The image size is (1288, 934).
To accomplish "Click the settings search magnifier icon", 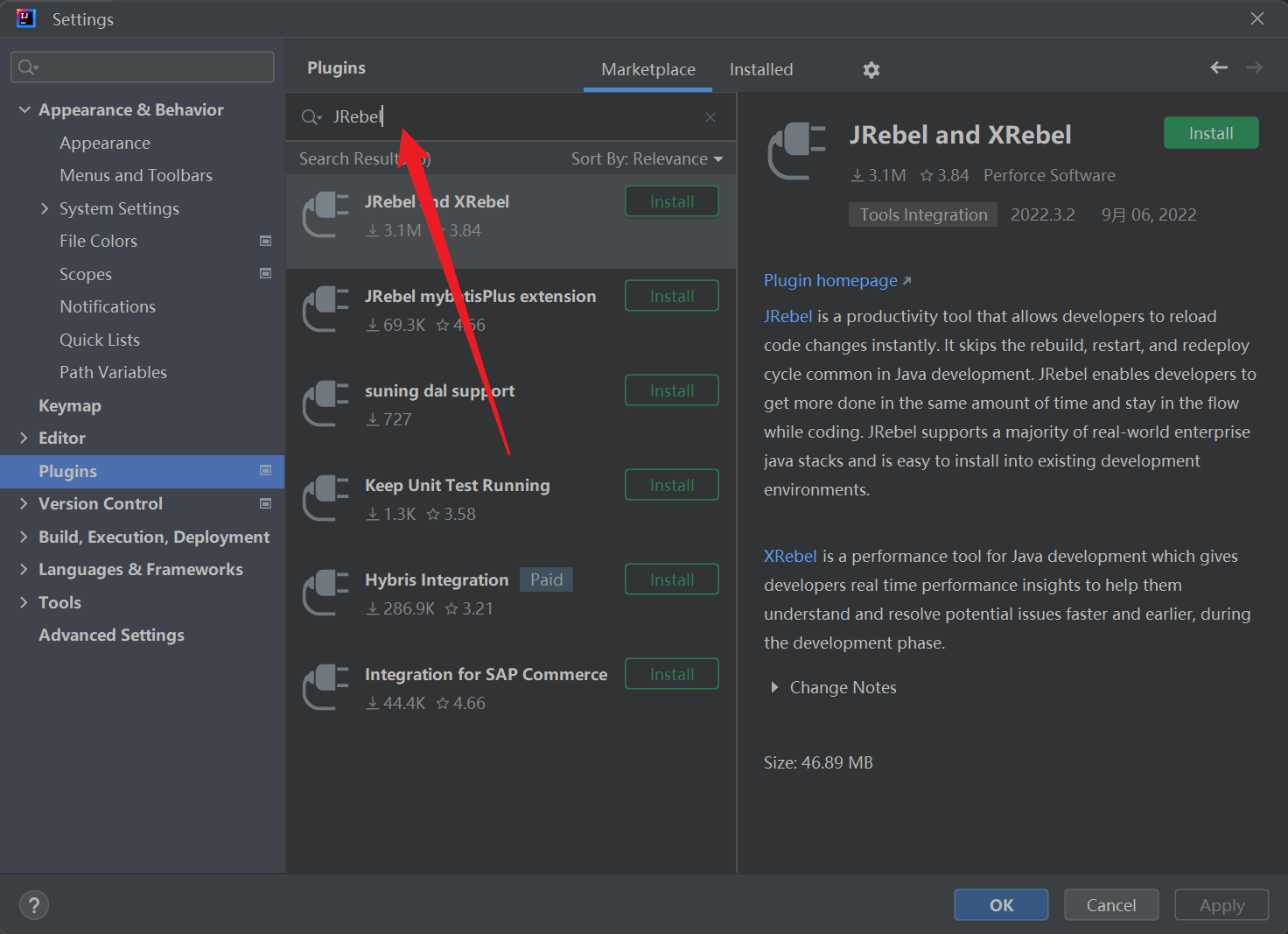I will click(29, 67).
